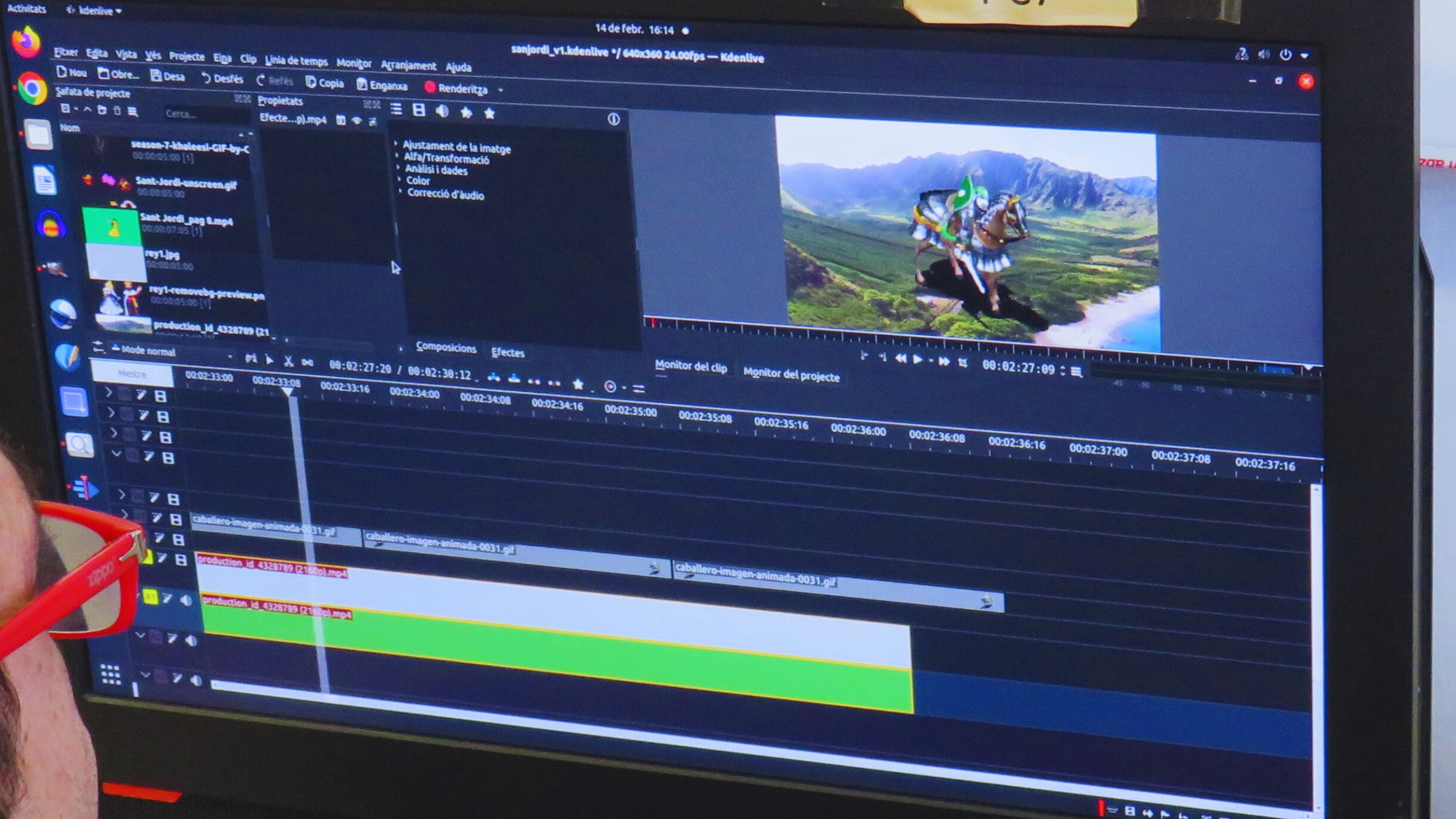Toggle A1 audio track target indicator
This screenshot has height=819, width=1456.
(150, 597)
